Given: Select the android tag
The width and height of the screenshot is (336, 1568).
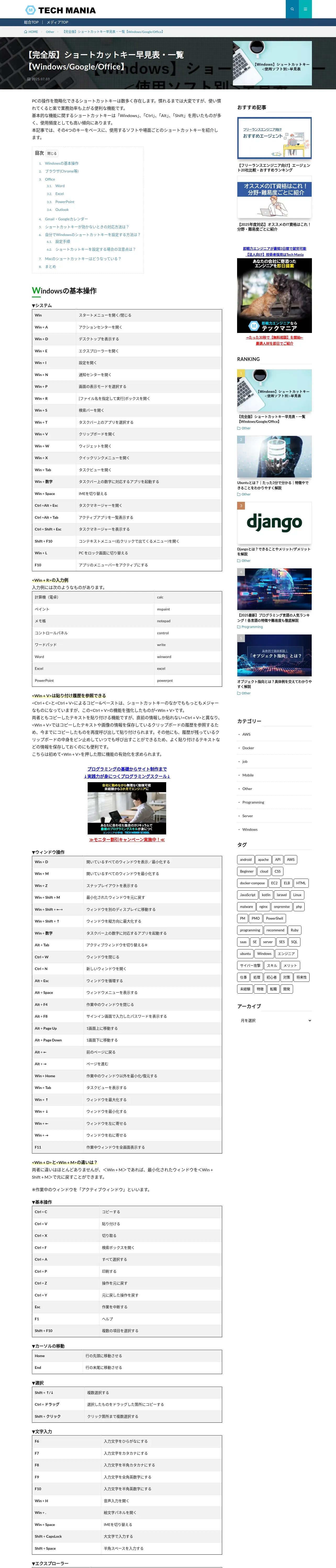Looking at the screenshot, I should 246,860.
